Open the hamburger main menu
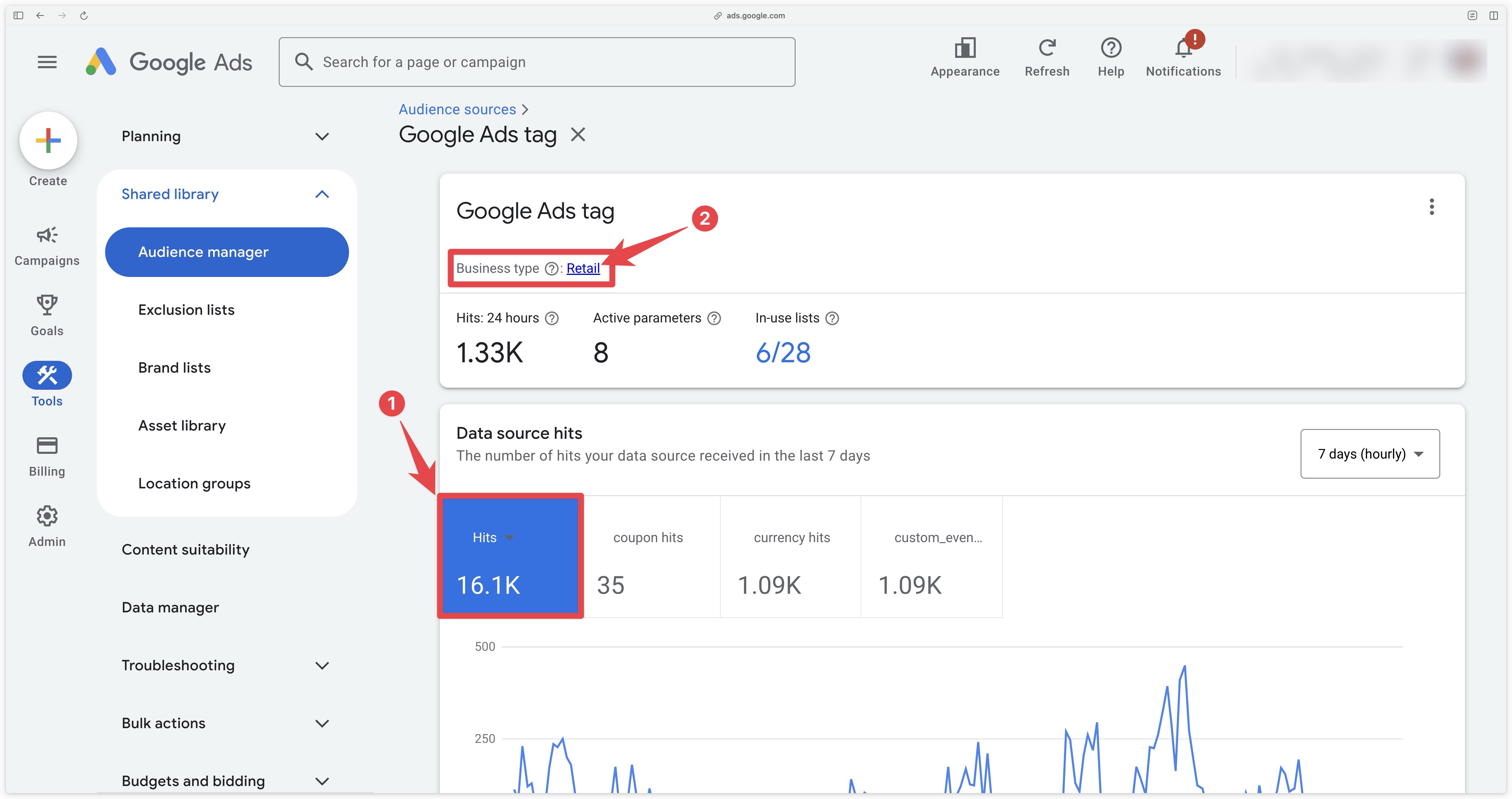1512x799 pixels. (x=47, y=62)
